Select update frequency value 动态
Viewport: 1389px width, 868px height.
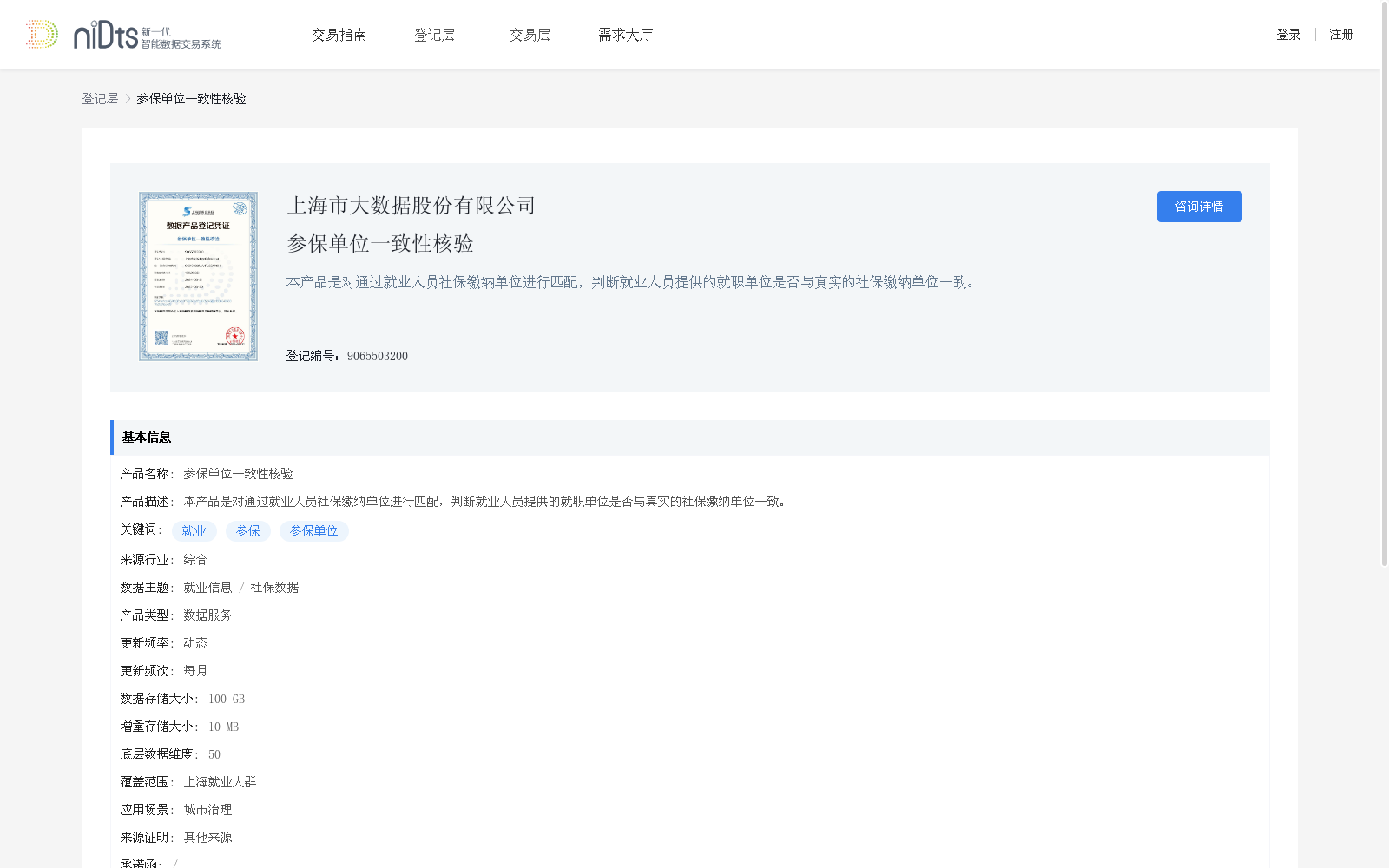[x=195, y=643]
